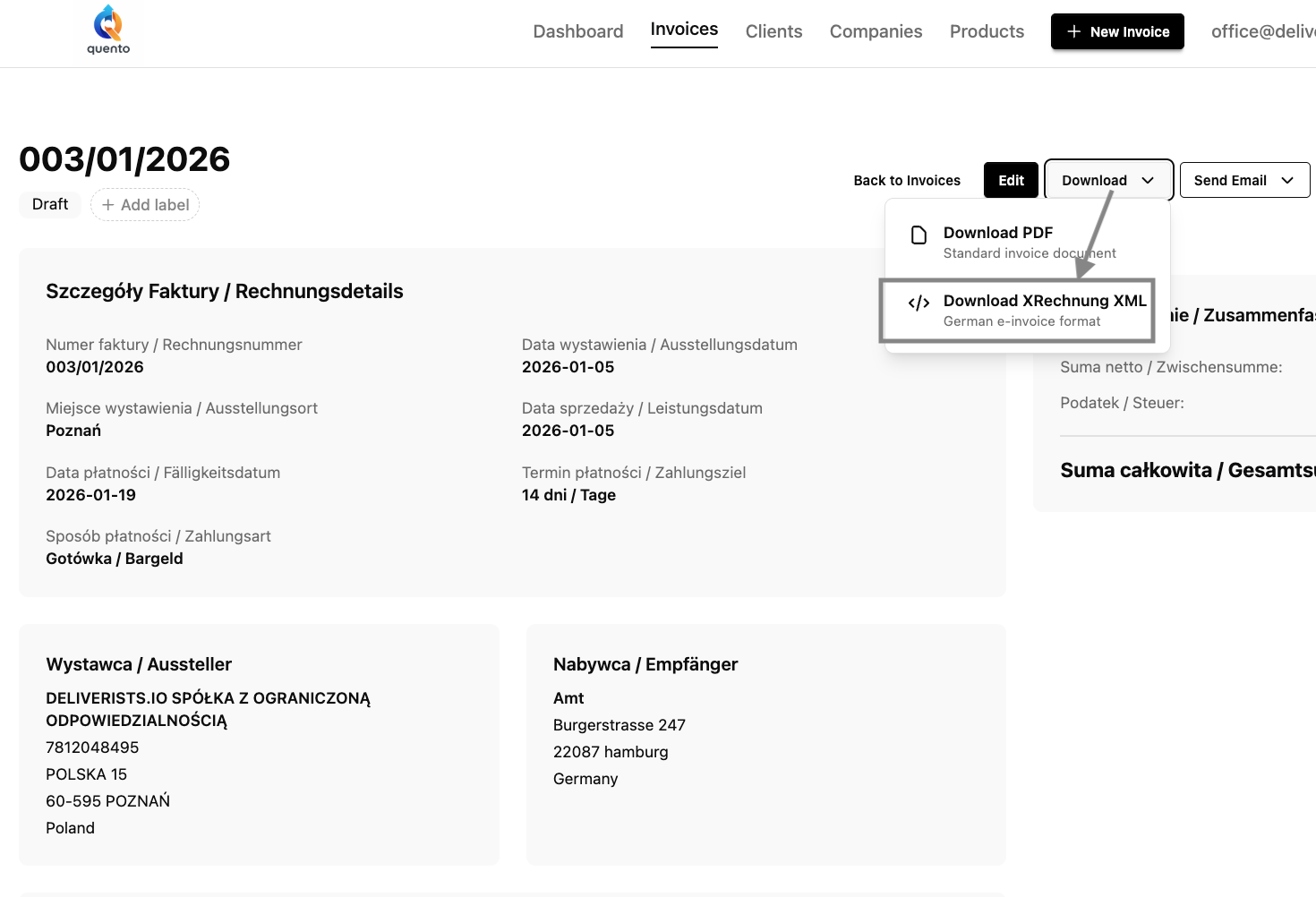Click the Quento logo
Viewport: 1316px width, 897px height.
click(107, 30)
